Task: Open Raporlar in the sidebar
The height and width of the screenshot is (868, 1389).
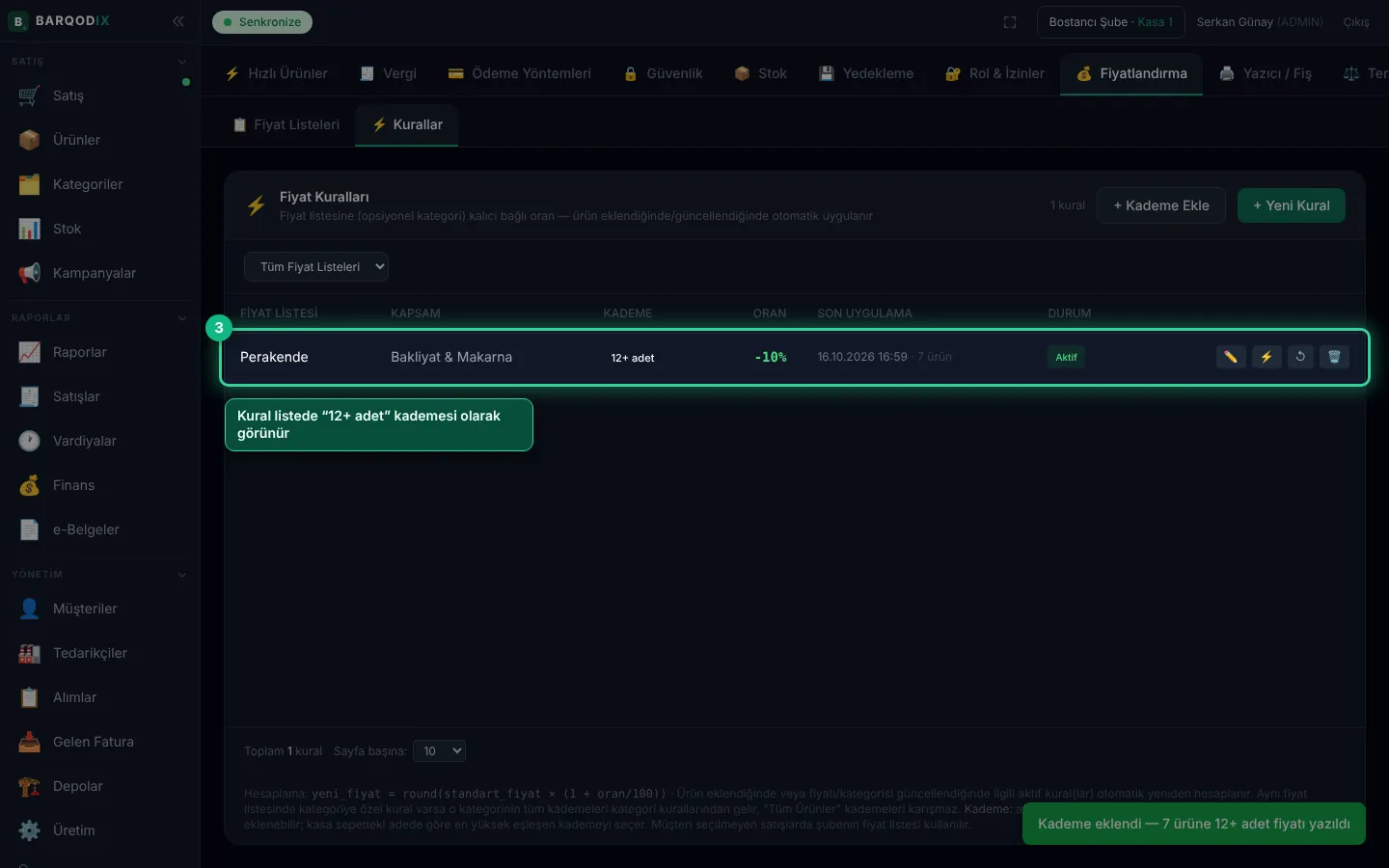Action: pos(100,352)
